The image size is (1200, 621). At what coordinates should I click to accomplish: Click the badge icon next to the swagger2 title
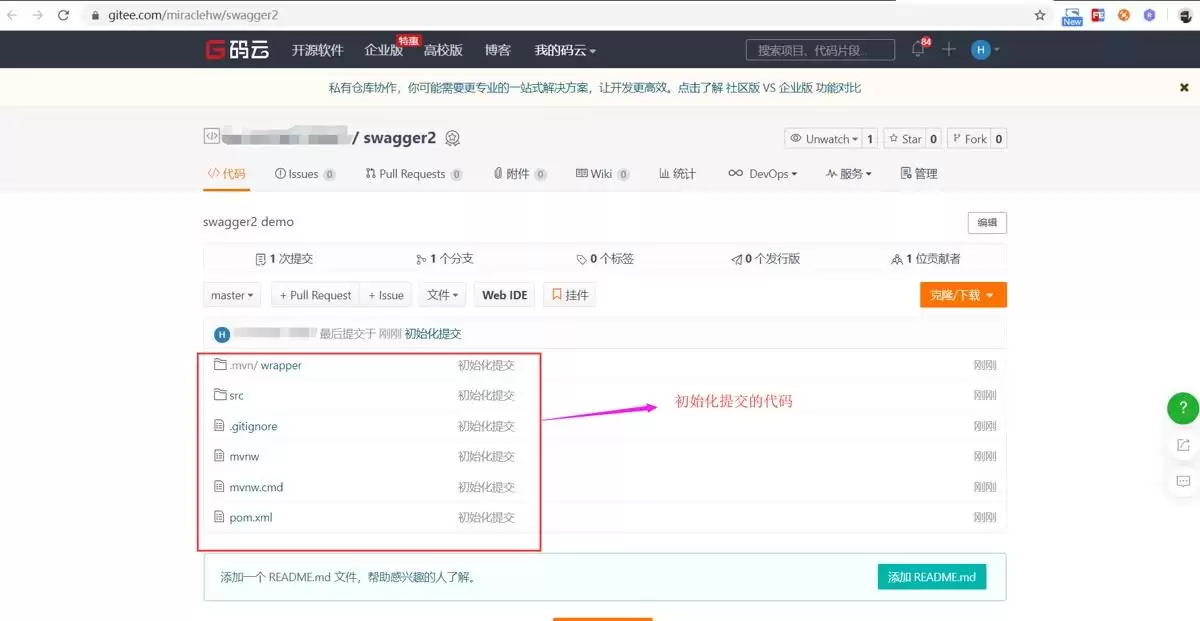tap(452, 138)
